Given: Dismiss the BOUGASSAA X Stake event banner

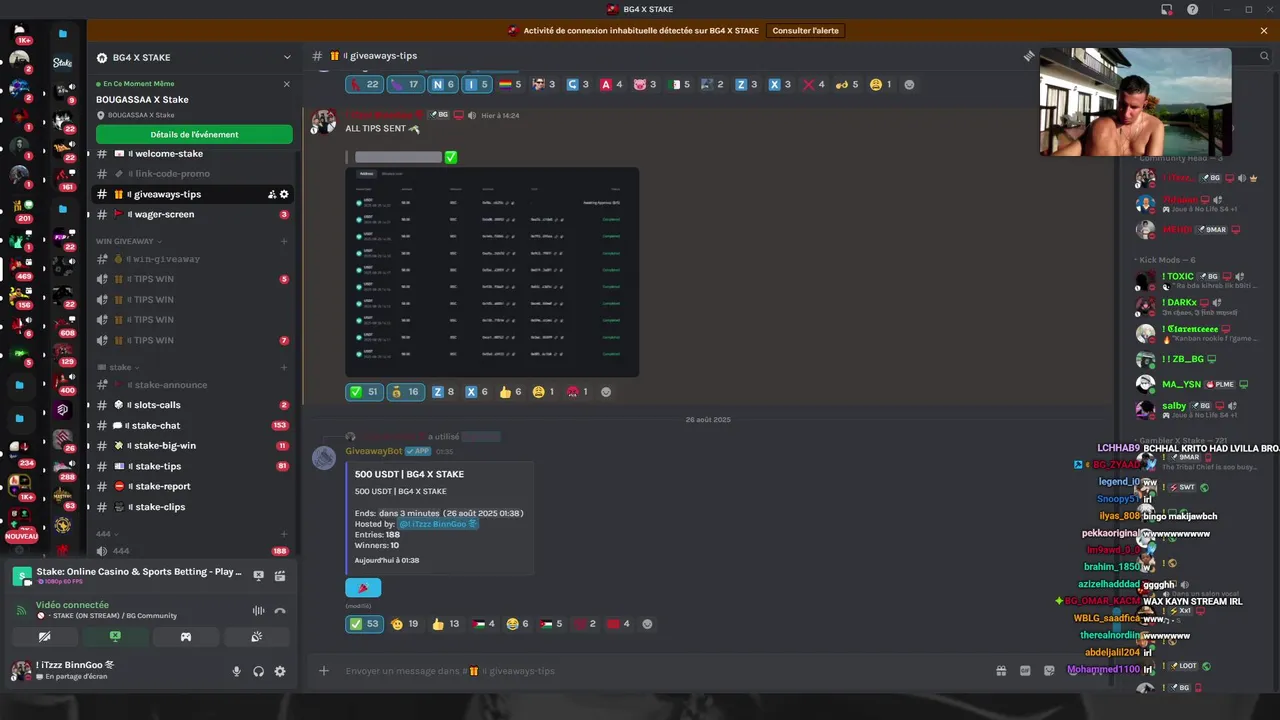Looking at the screenshot, I should pyautogui.click(x=287, y=84).
